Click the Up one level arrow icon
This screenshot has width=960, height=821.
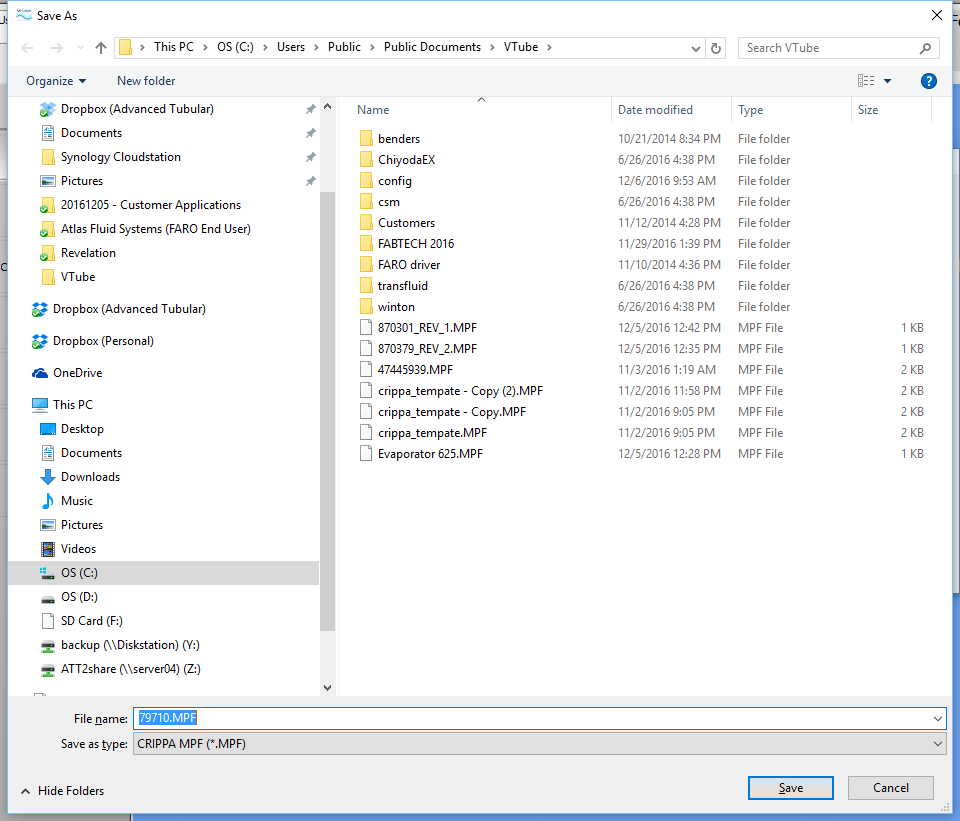pos(101,48)
